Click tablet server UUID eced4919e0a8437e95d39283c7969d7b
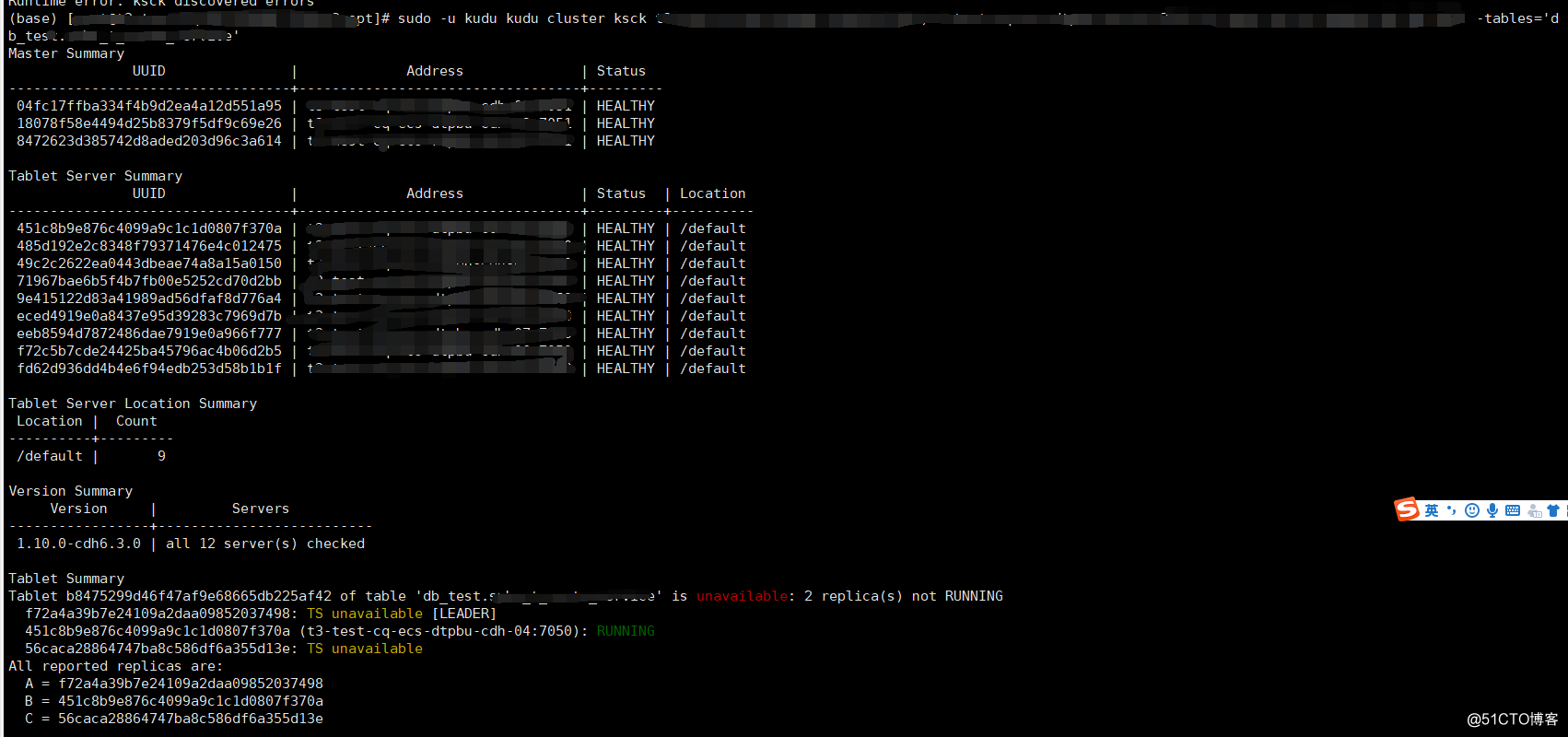Screen dimensions: 1568x737 pyautogui.click(x=149, y=316)
